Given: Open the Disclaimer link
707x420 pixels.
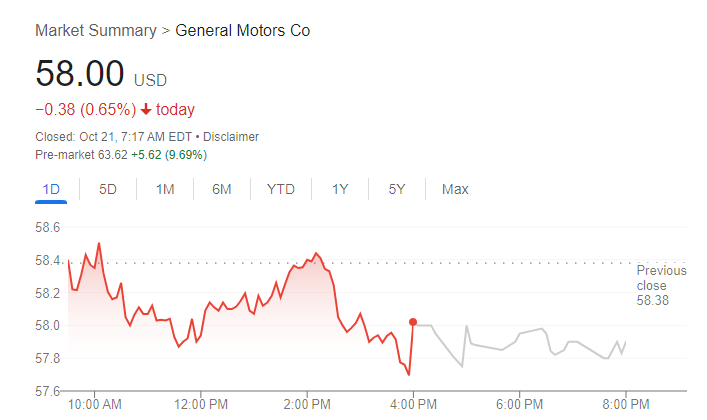Looking at the screenshot, I should (x=232, y=136).
